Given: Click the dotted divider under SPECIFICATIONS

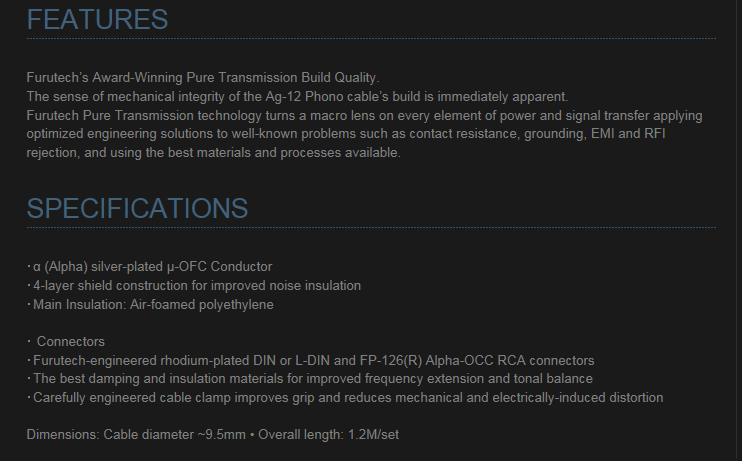Looking at the screenshot, I should [x=371, y=228].
